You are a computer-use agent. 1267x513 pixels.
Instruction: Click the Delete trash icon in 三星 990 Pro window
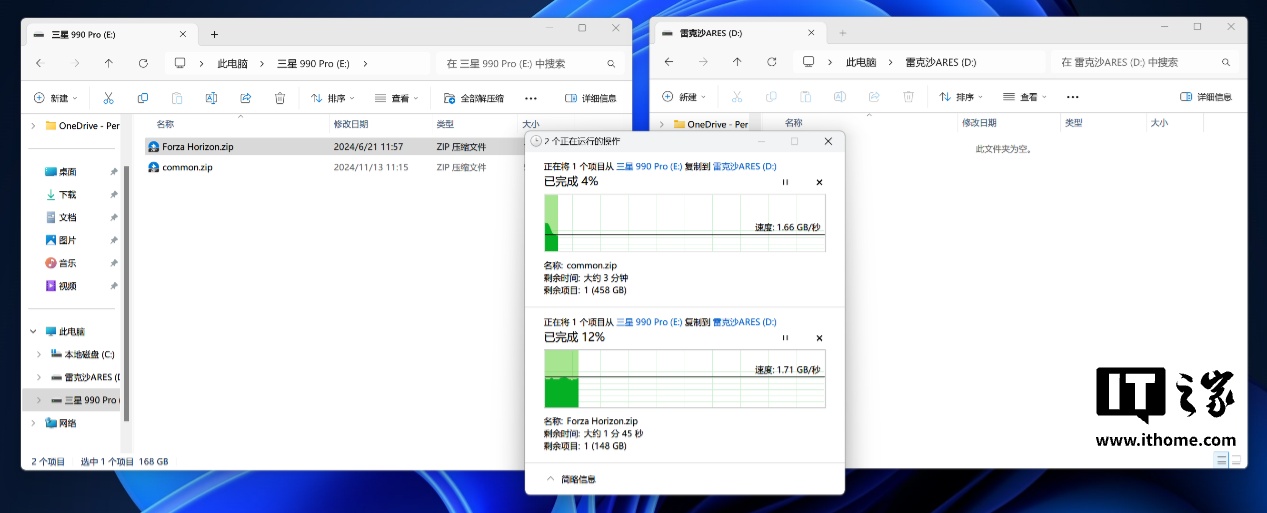point(280,98)
